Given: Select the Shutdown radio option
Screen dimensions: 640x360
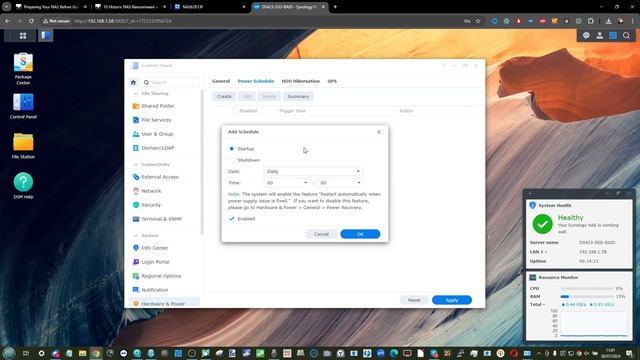Looking at the screenshot, I should [x=231, y=160].
